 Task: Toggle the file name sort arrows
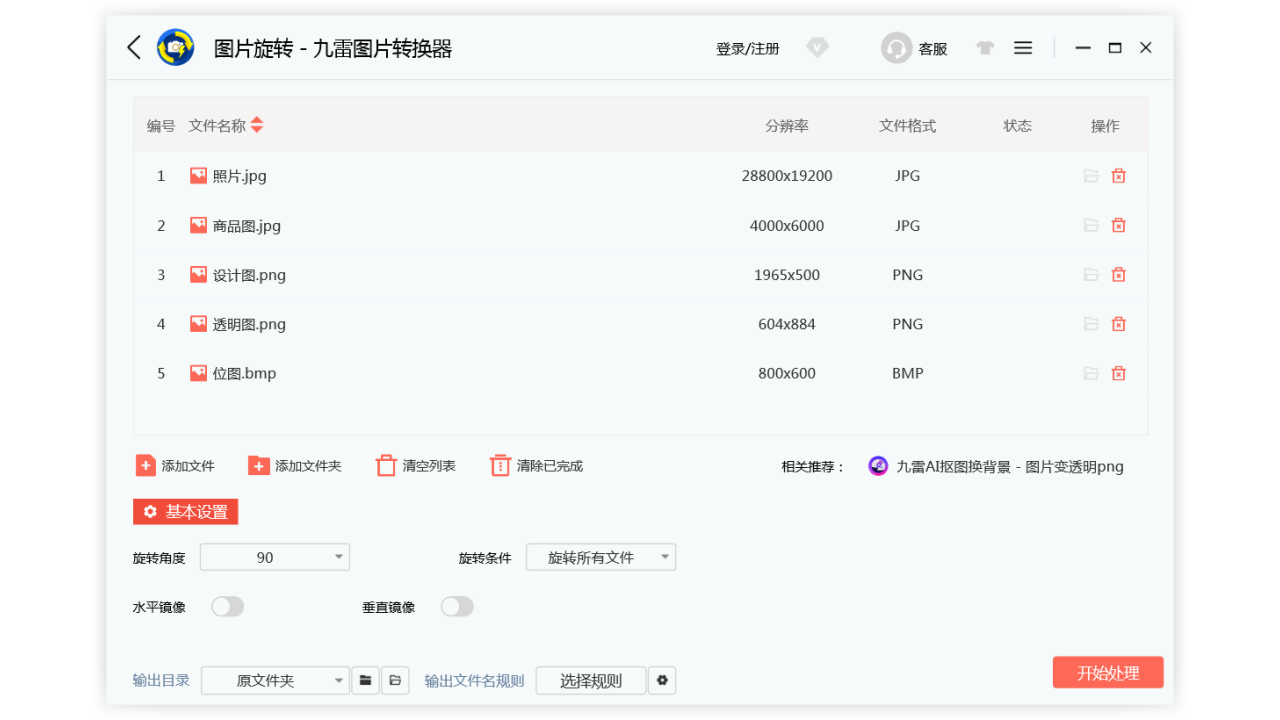[x=257, y=125]
